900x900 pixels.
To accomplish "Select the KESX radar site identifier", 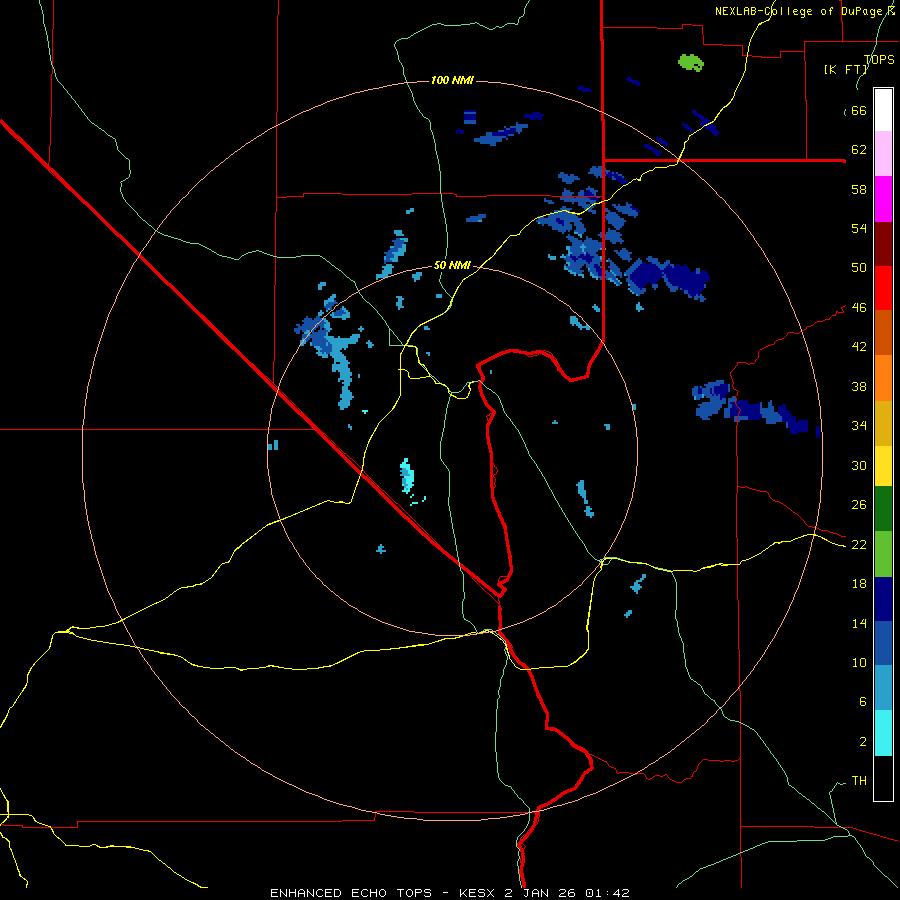I will [478, 893].
